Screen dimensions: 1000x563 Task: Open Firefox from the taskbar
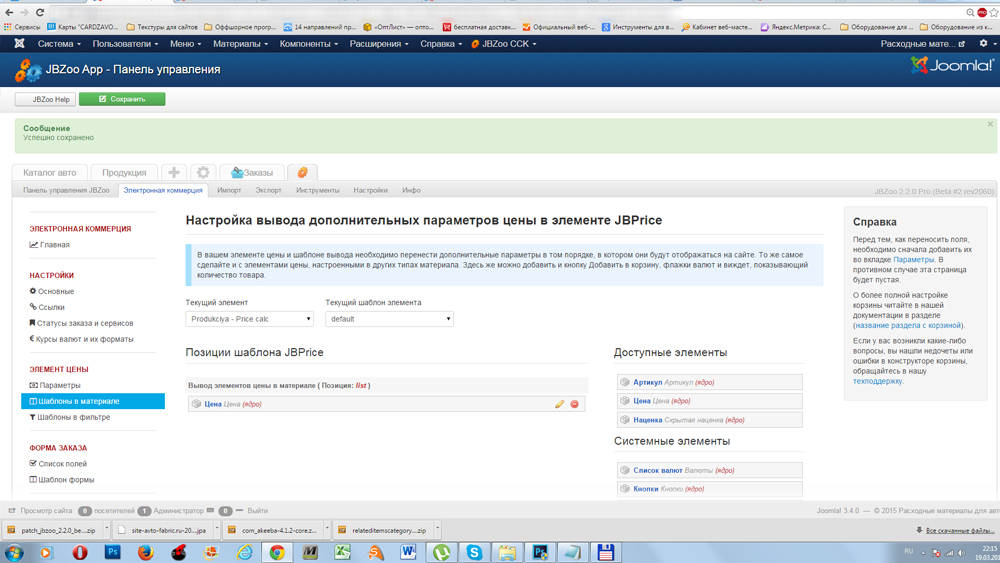145,552
